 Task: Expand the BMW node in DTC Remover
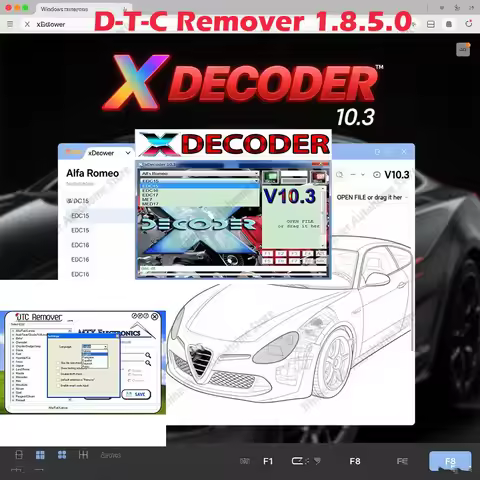13,338
